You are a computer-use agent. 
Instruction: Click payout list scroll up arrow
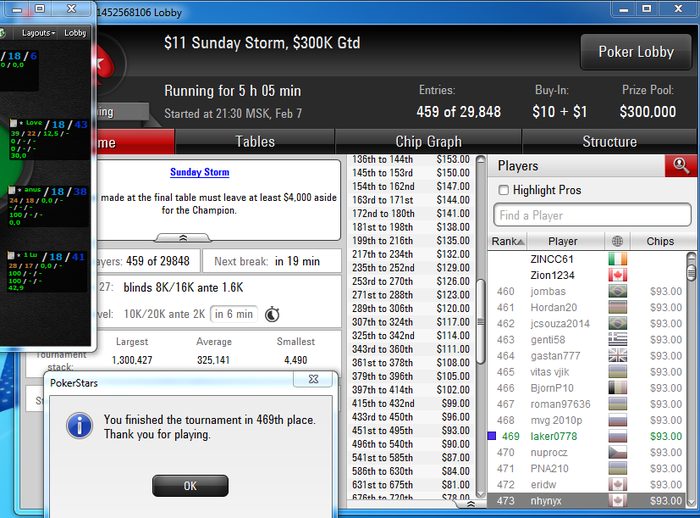click(x=481, y=160)
